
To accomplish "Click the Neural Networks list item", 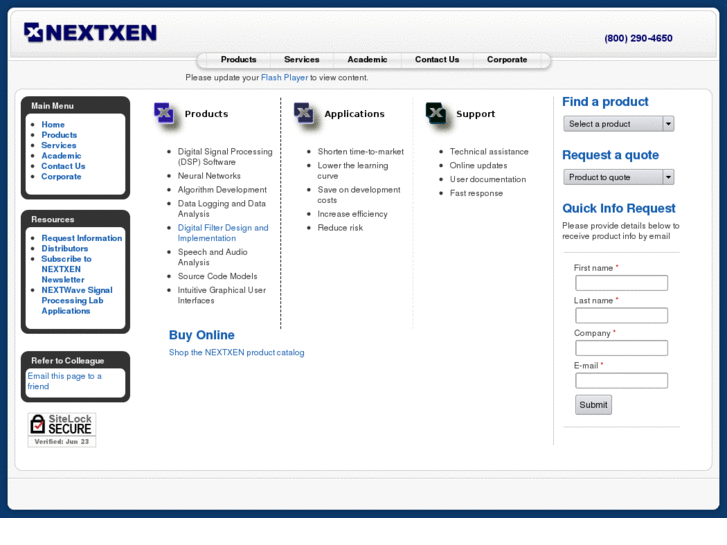I will pos(209,176).
